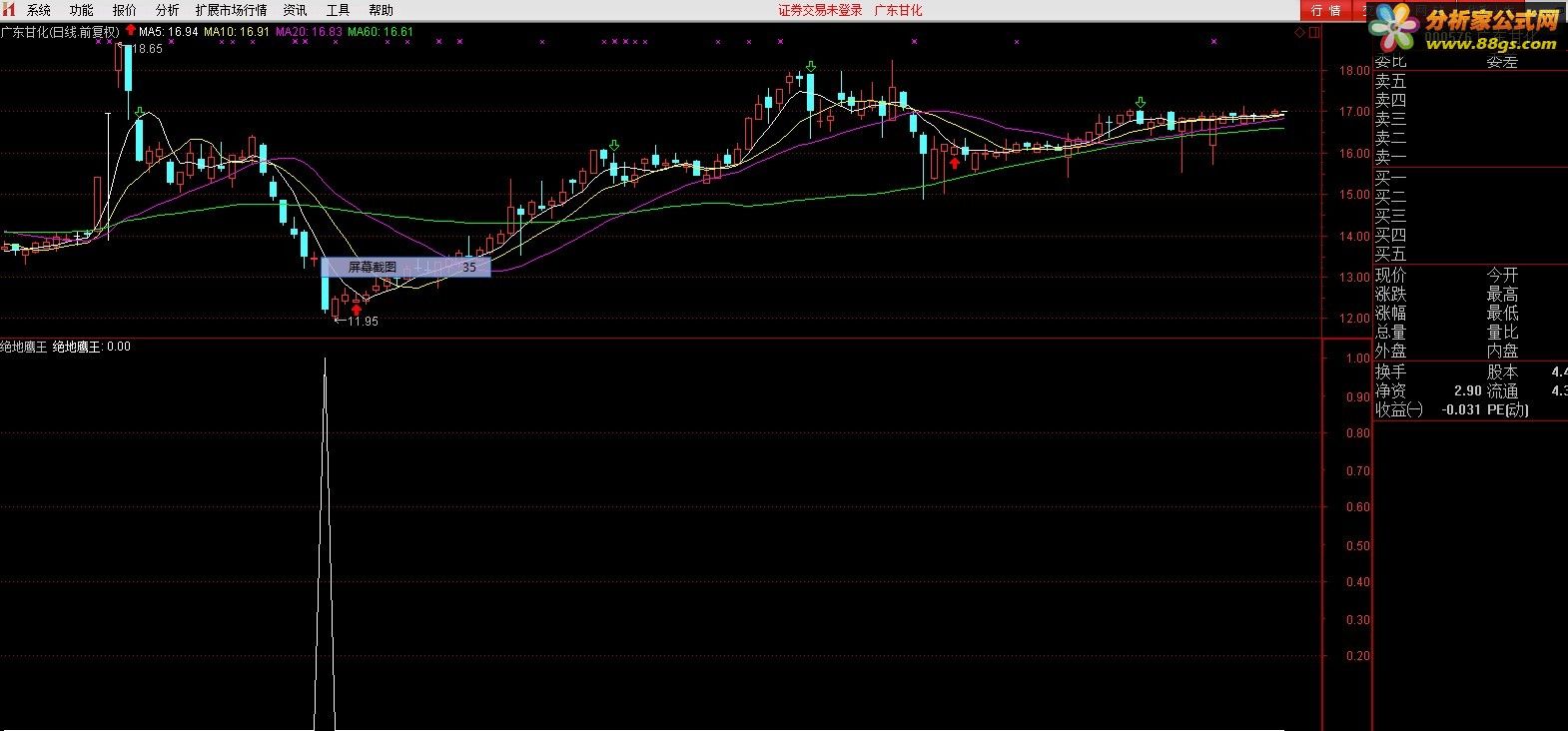This screenshot has width=1568, height=731.
Task: Click 12.00 on the price axis
Action: [x=1355, y=319]
